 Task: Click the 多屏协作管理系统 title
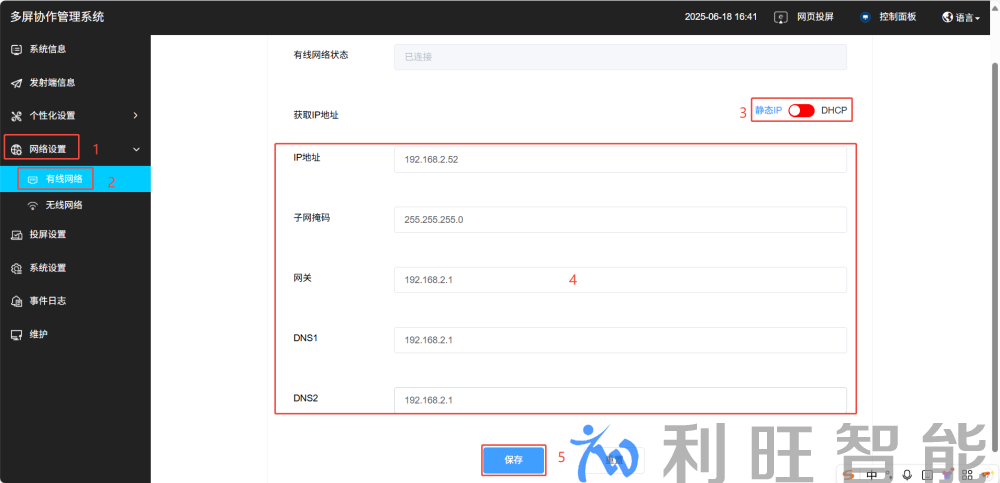[x=57, y=17]
